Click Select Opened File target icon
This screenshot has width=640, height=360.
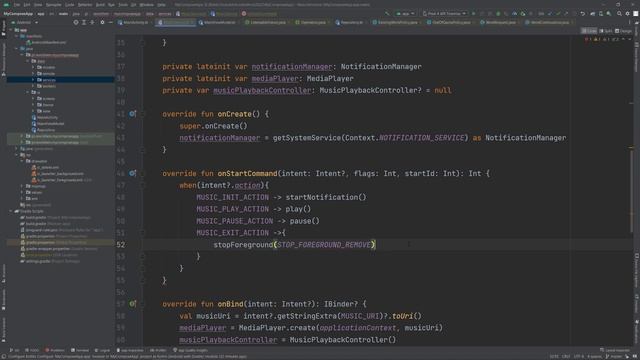click(76, 22)
